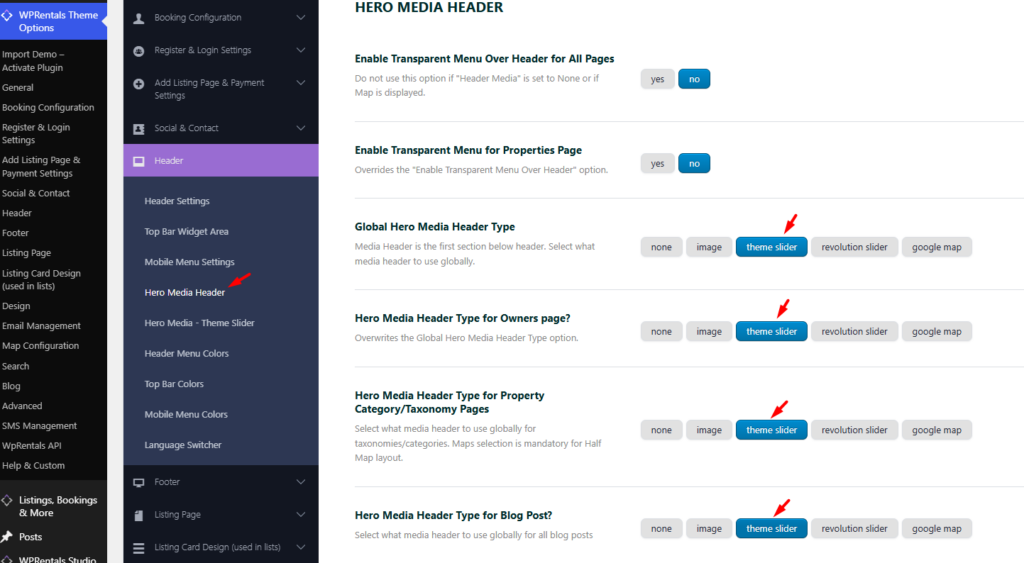This screenshot has width=1024, height=563.
Task: Open Top Bar Colors submenu item
Action: [174, 384]
